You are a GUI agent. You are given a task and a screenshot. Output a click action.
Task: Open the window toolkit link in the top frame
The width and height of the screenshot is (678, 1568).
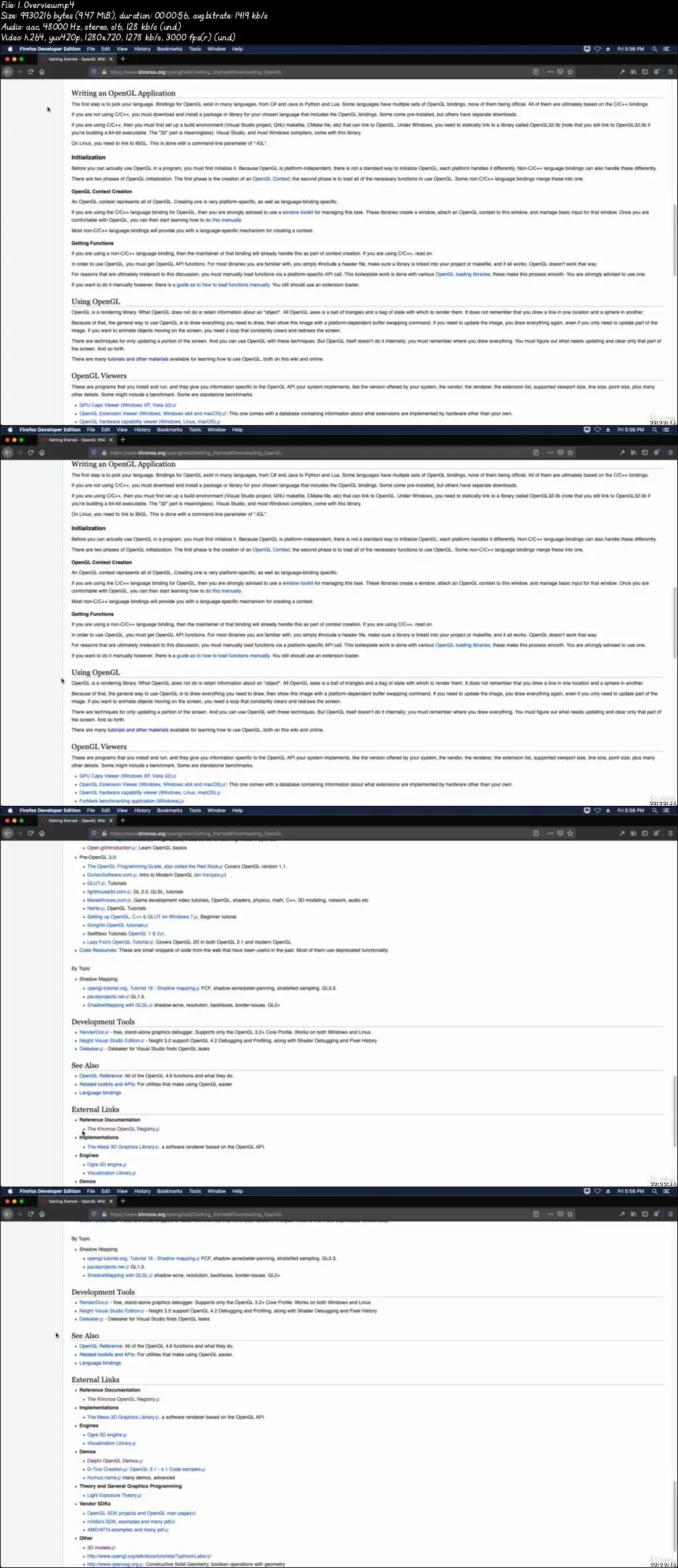[298, 213]
